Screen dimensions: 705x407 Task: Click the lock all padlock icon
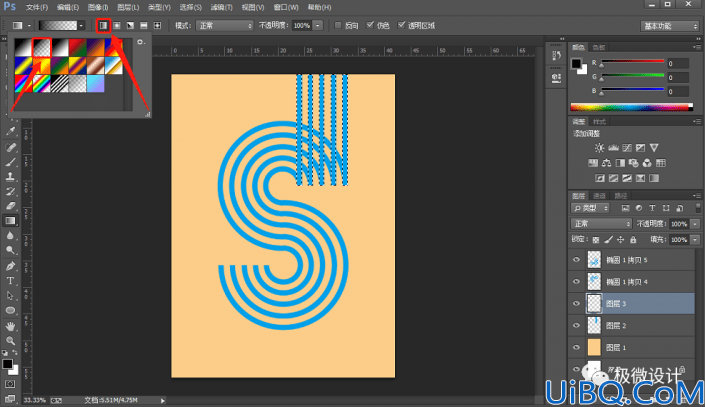(x=633, y=240)
